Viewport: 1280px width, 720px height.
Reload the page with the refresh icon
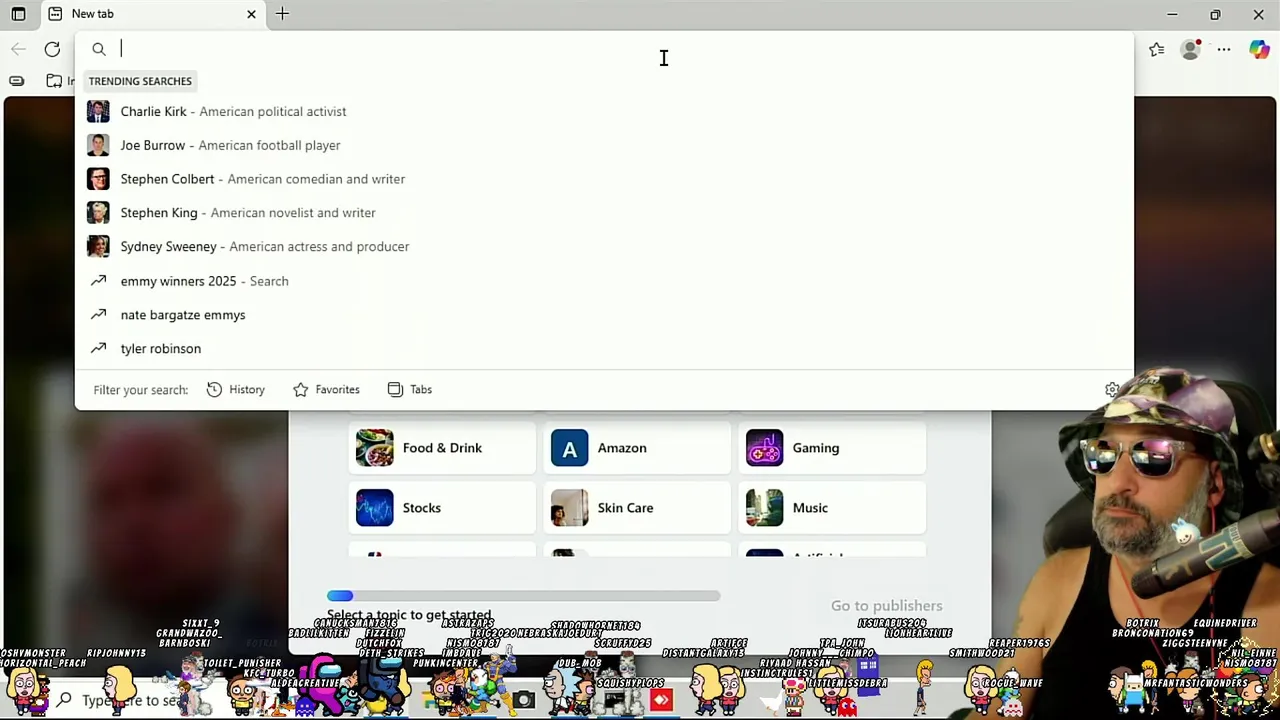click(52, 49)
